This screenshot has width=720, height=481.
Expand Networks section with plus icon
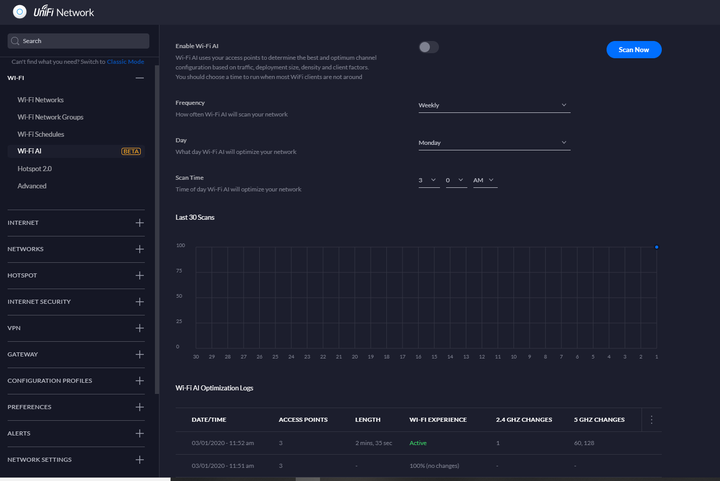pyautogui.click(x=140, y=249)
